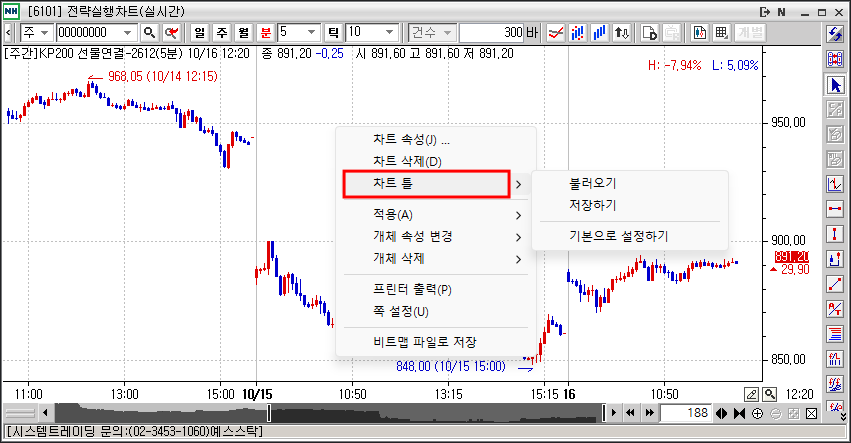The width and height of the screenshot is (851, 443).
Task: Click the grid table icon in top toolbar
Action: point(721,33)
